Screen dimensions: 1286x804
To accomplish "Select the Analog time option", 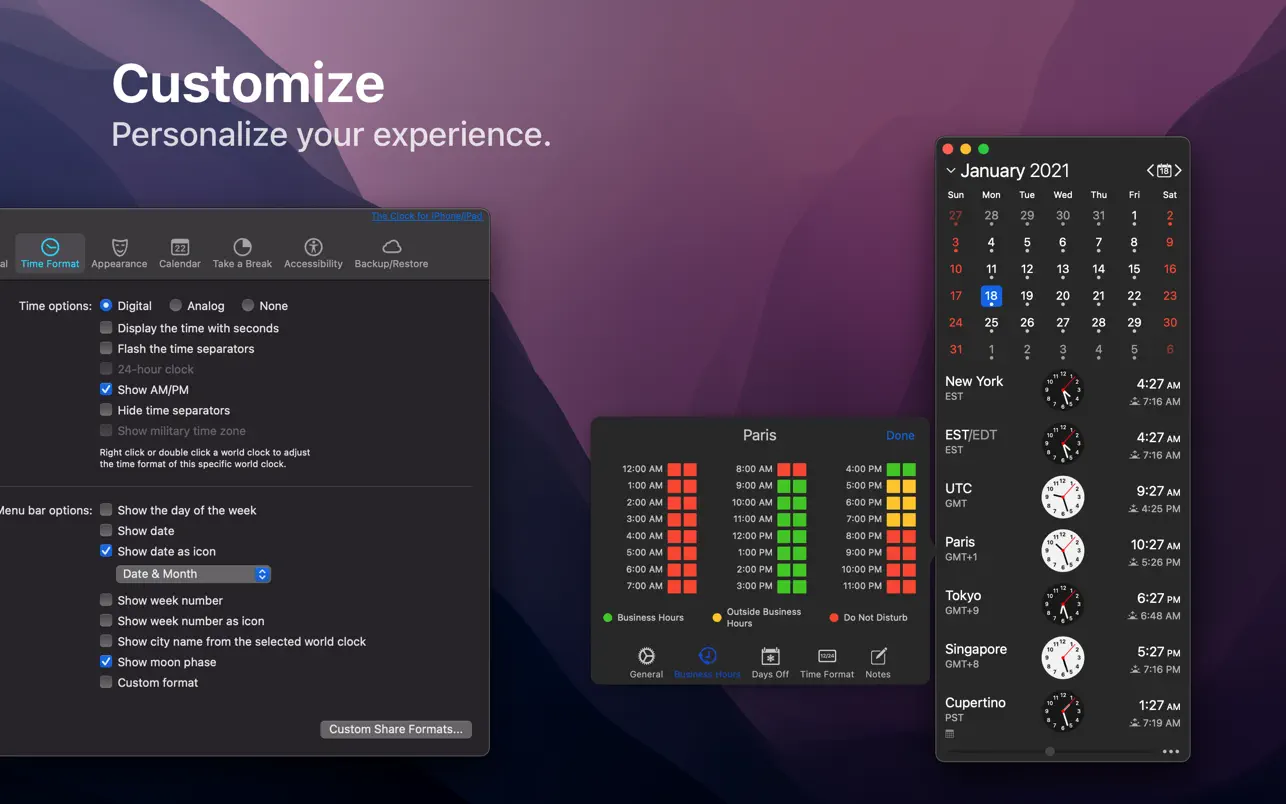I will pos(176,306).
